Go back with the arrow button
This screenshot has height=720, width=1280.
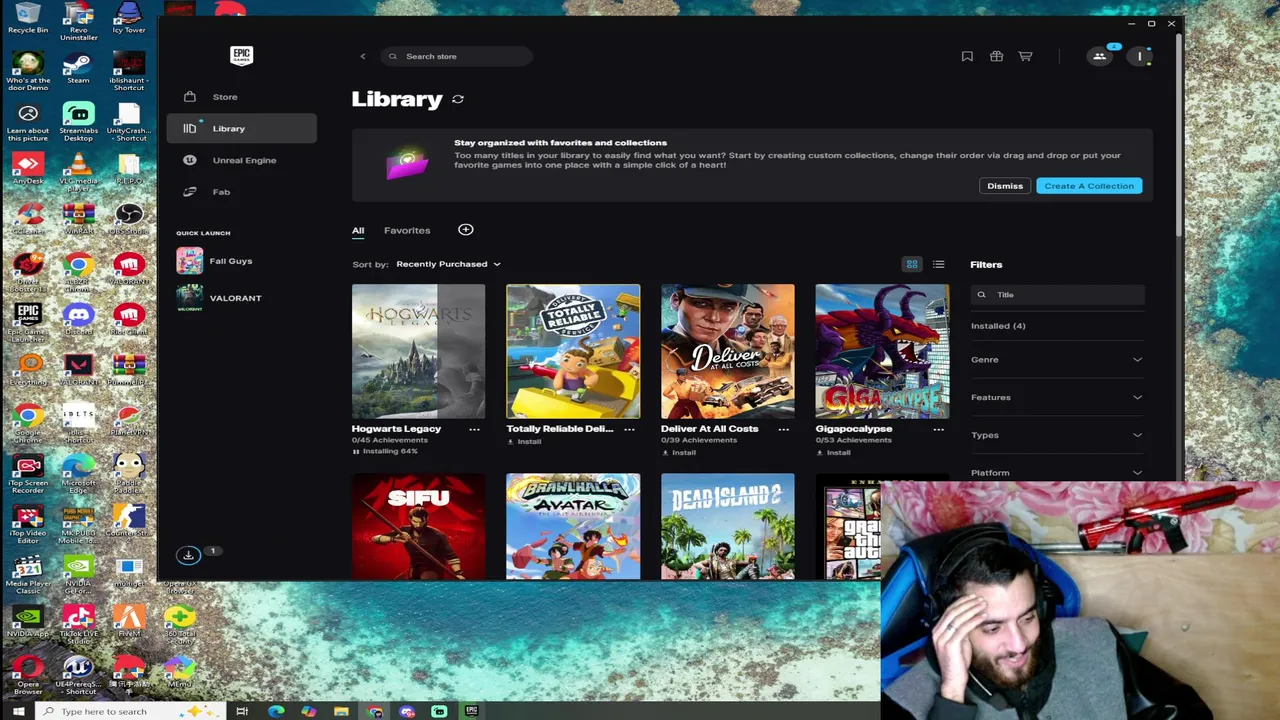coord(363,56)
